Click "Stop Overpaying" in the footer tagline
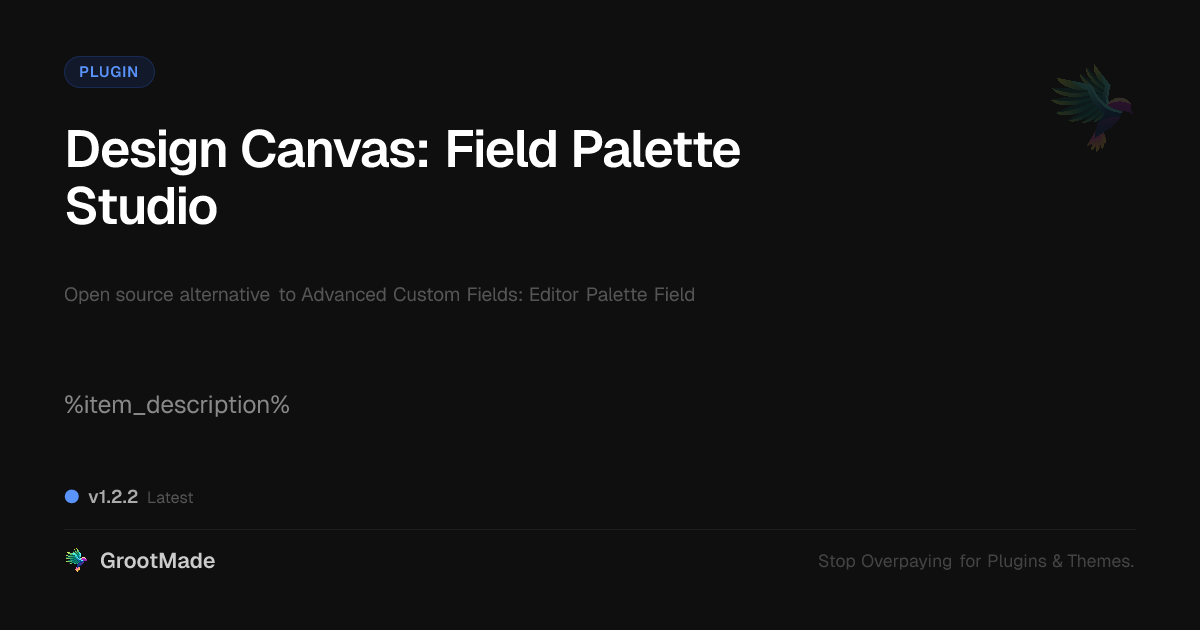Image resolution: width=1200 pixels, height=630 pixels. [884, 562]
